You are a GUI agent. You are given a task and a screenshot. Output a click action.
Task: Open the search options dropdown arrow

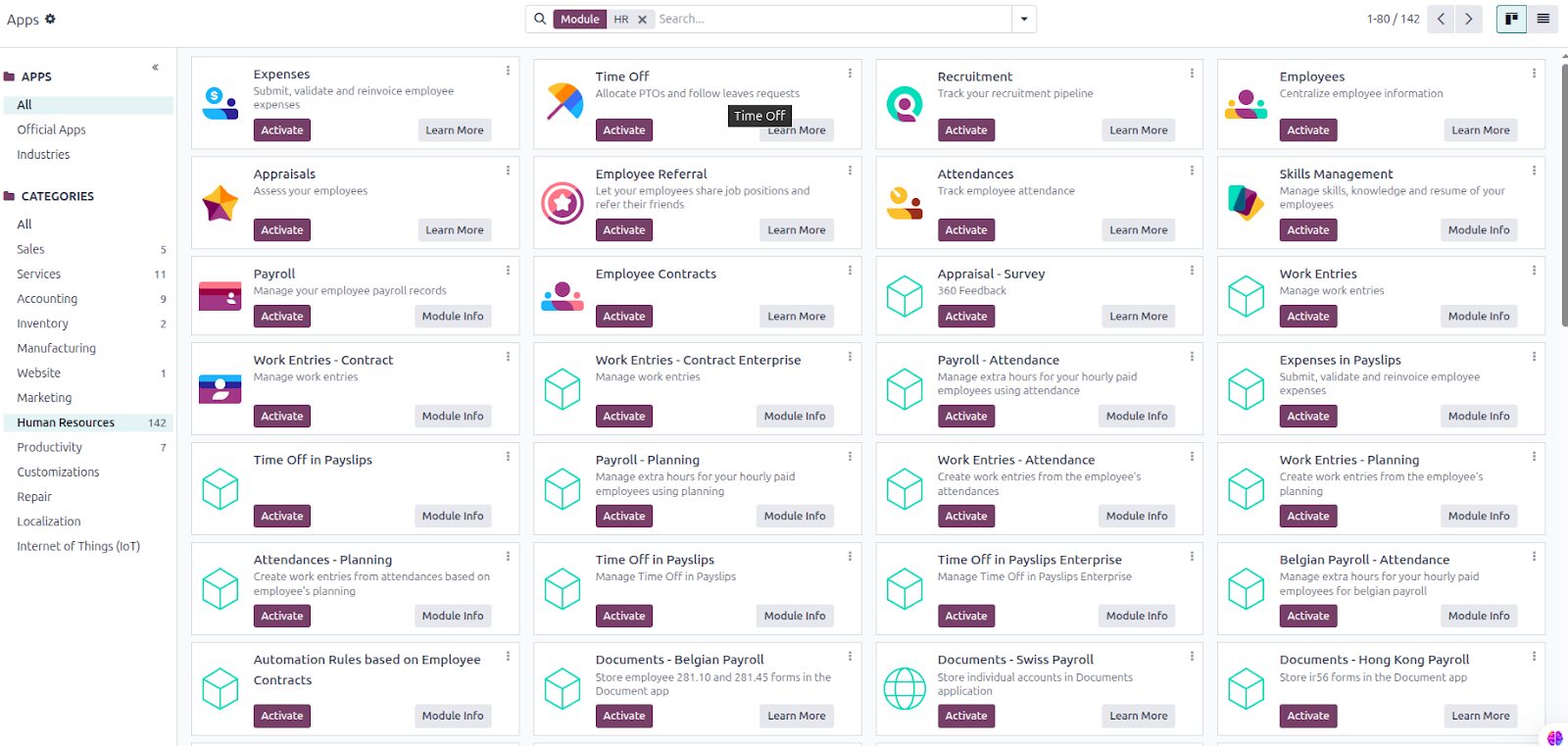[x=1024, y=19]
